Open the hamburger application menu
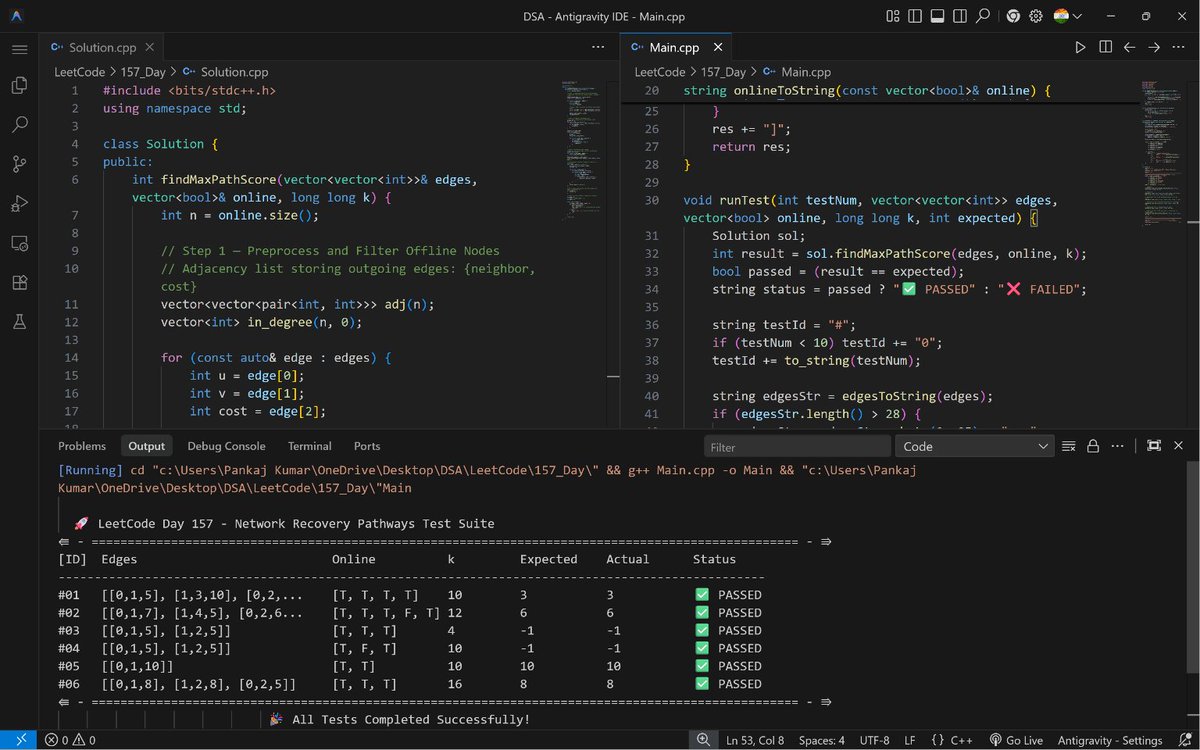This screenshot has height=750, width=1200. pos(19,49)
